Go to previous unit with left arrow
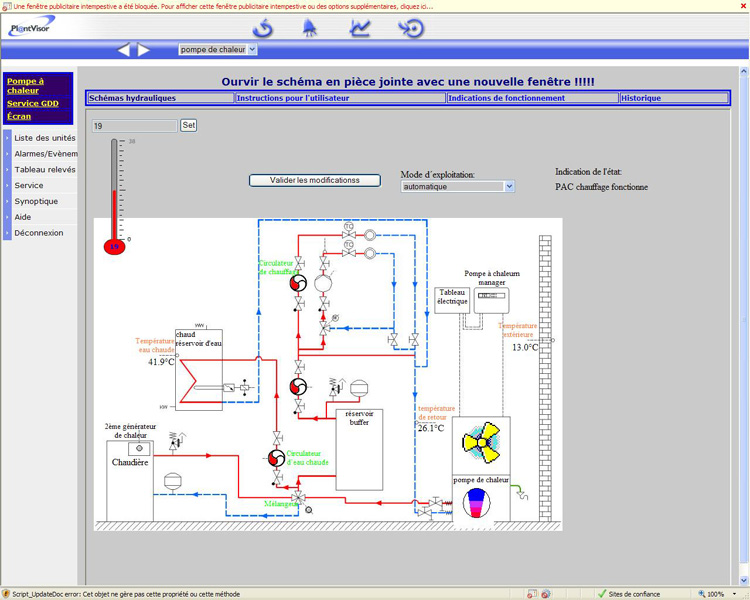750x600 pixels. click(124, 49)
